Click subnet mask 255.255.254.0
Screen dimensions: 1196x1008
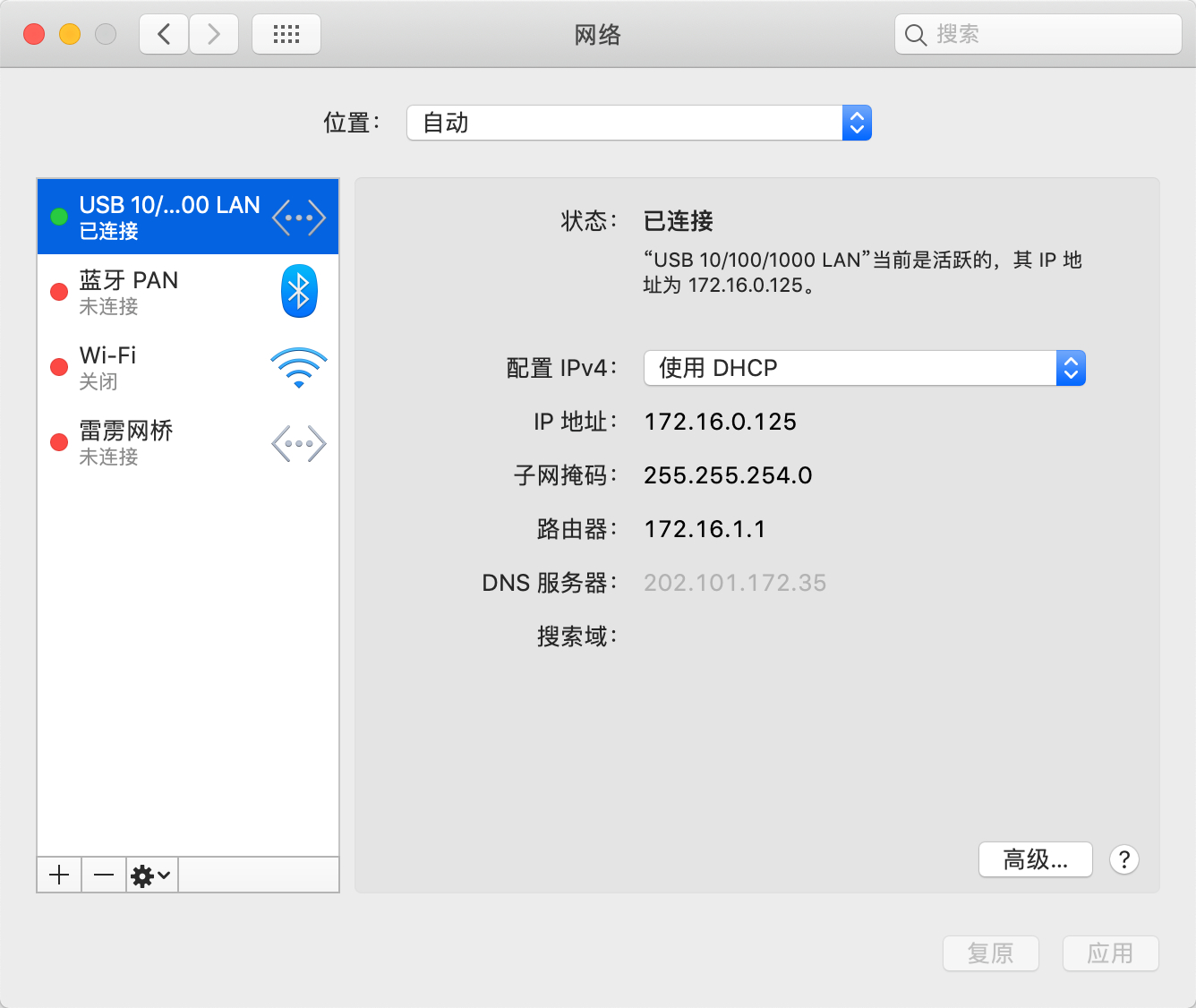728,475
